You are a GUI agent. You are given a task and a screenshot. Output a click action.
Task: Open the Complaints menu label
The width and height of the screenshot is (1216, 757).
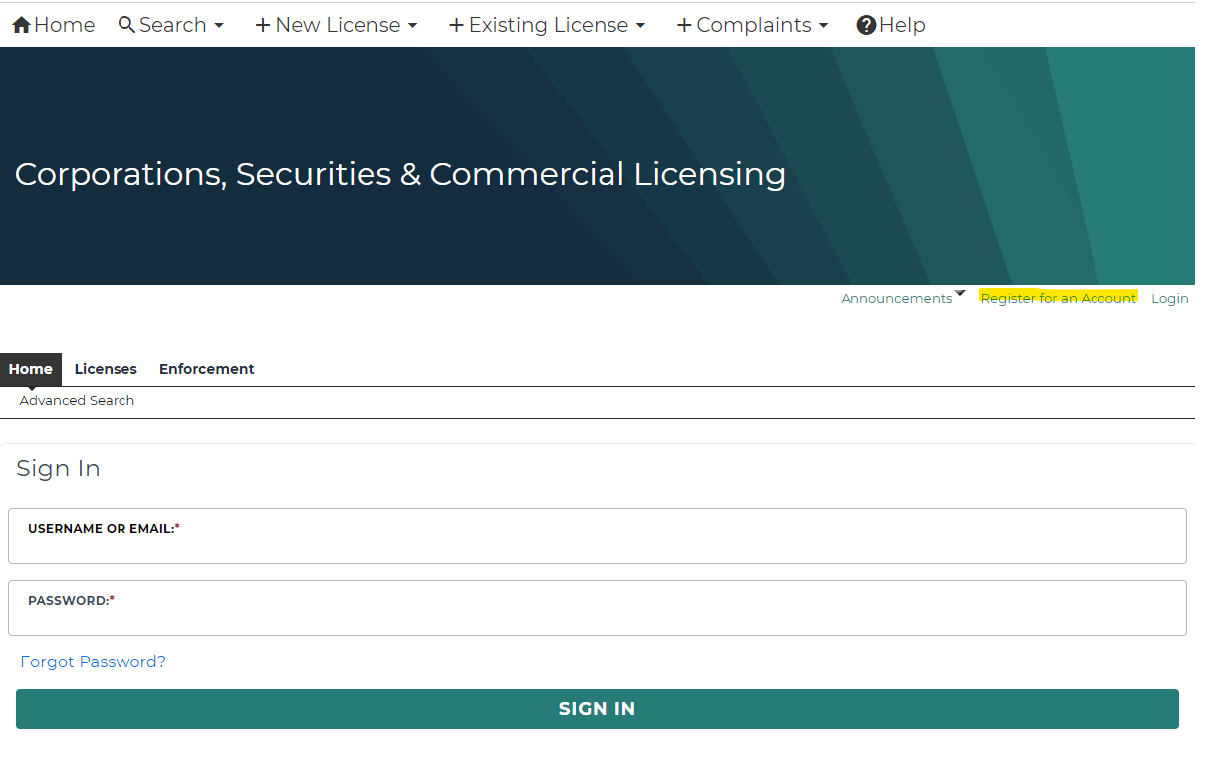[x=754, y=25]
